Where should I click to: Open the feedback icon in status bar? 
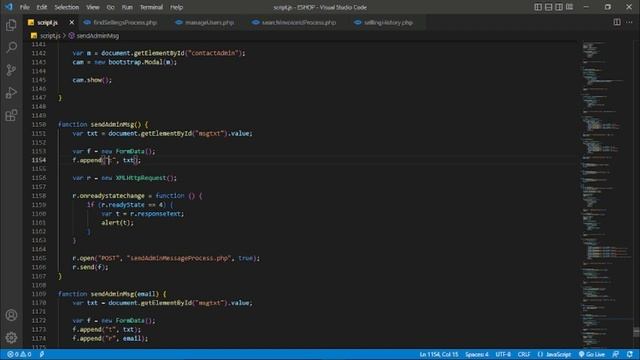coord(616,354)
